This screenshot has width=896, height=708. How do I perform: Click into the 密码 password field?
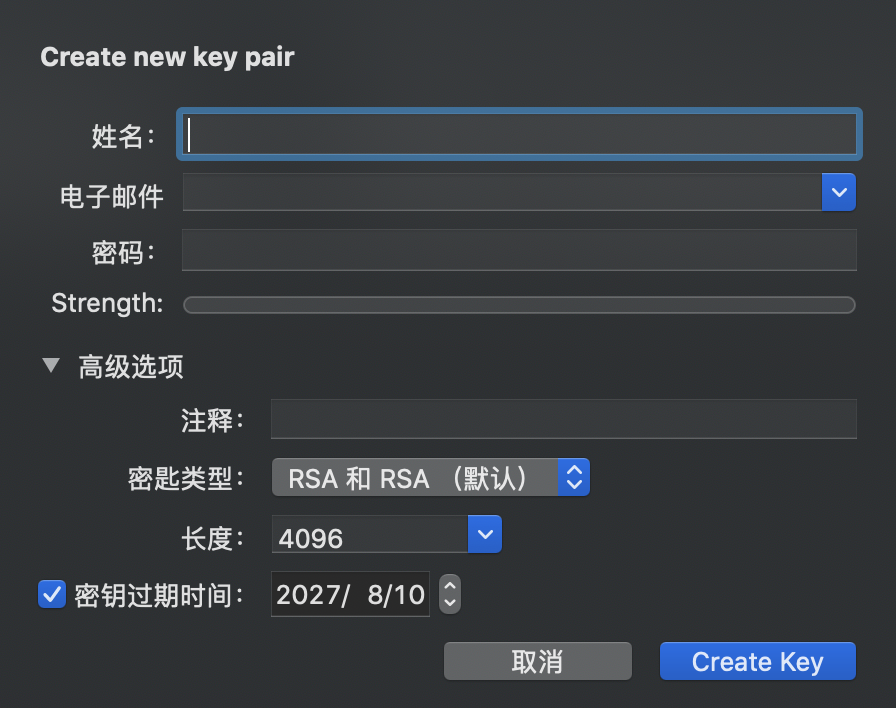tap(518, 250)
